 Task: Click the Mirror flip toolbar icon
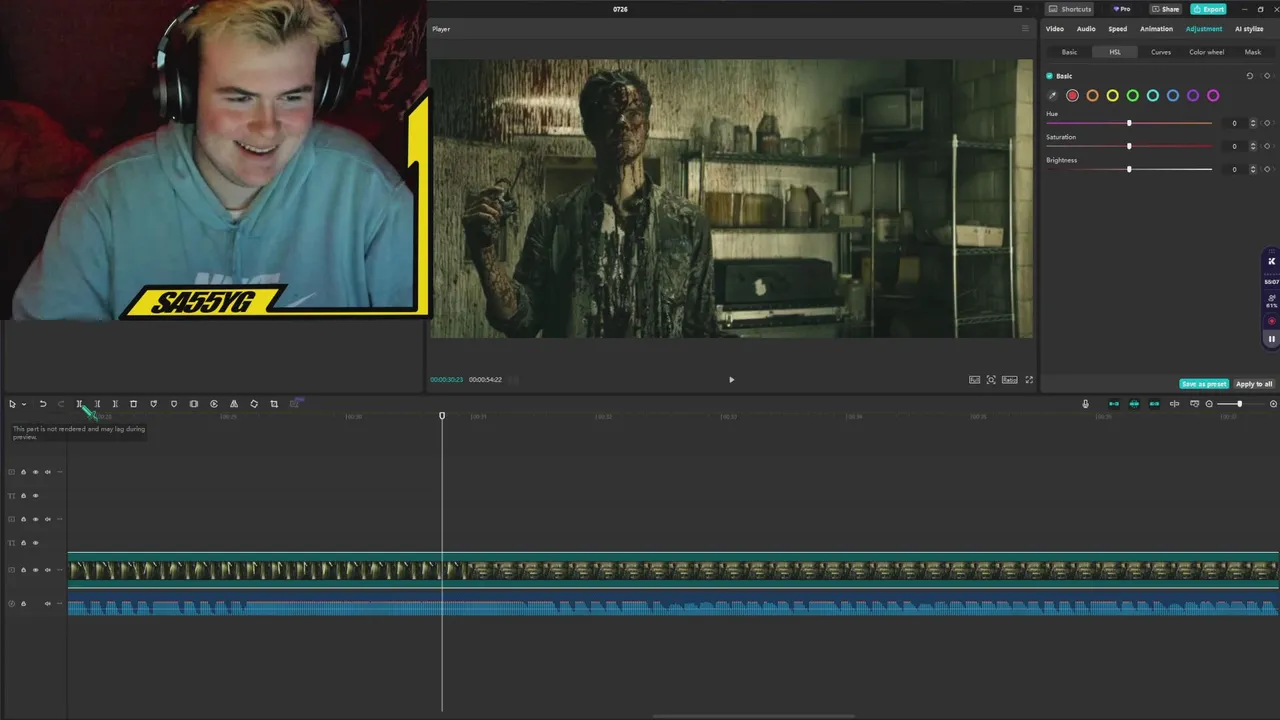click(234, 404)
